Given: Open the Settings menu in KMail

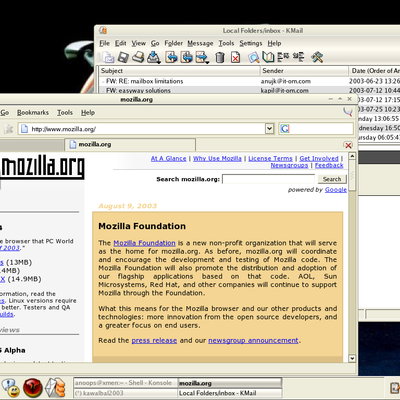Looking at the screenshot, I should point(251,43).
